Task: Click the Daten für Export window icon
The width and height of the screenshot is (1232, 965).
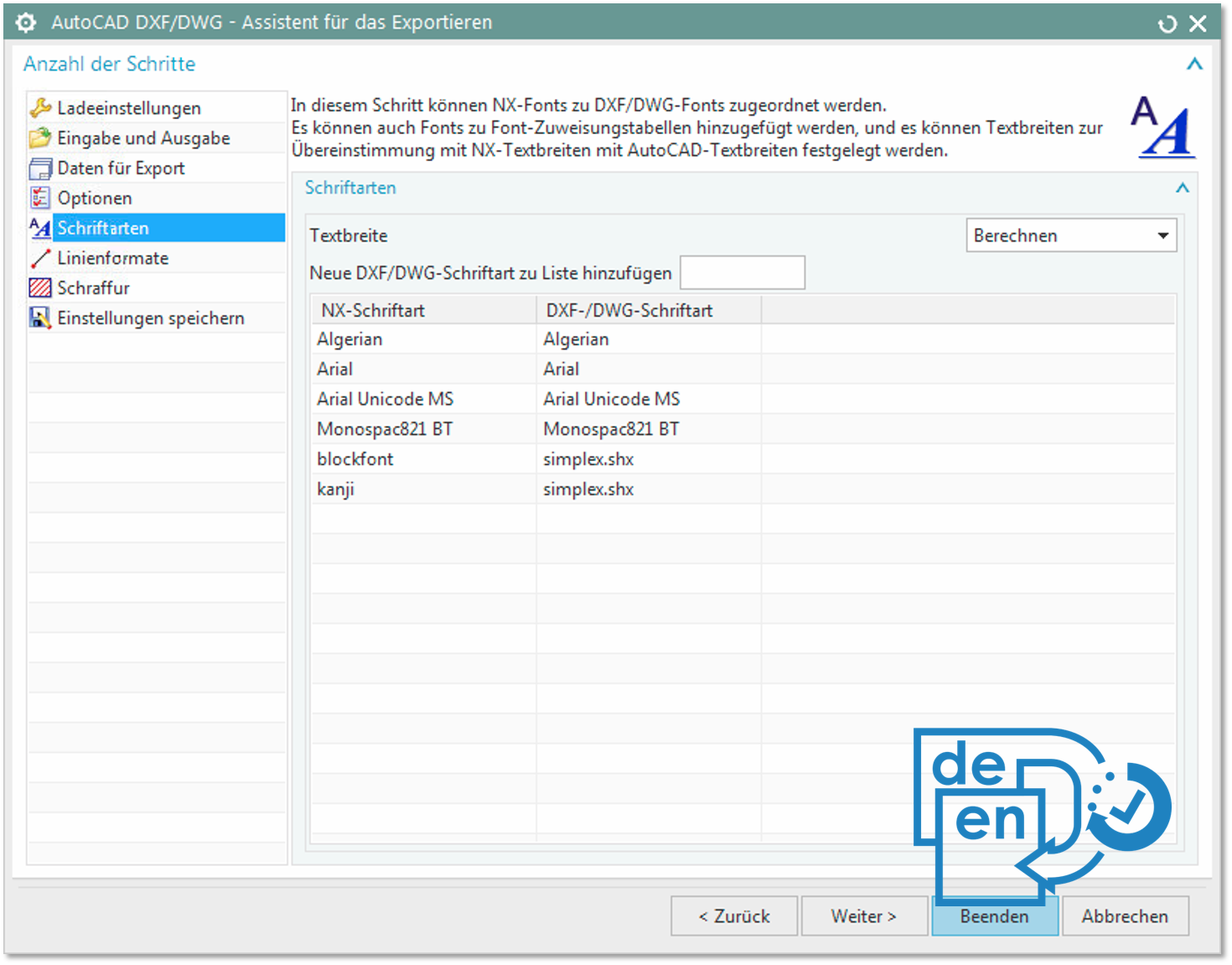Action: tap(40, 169)
